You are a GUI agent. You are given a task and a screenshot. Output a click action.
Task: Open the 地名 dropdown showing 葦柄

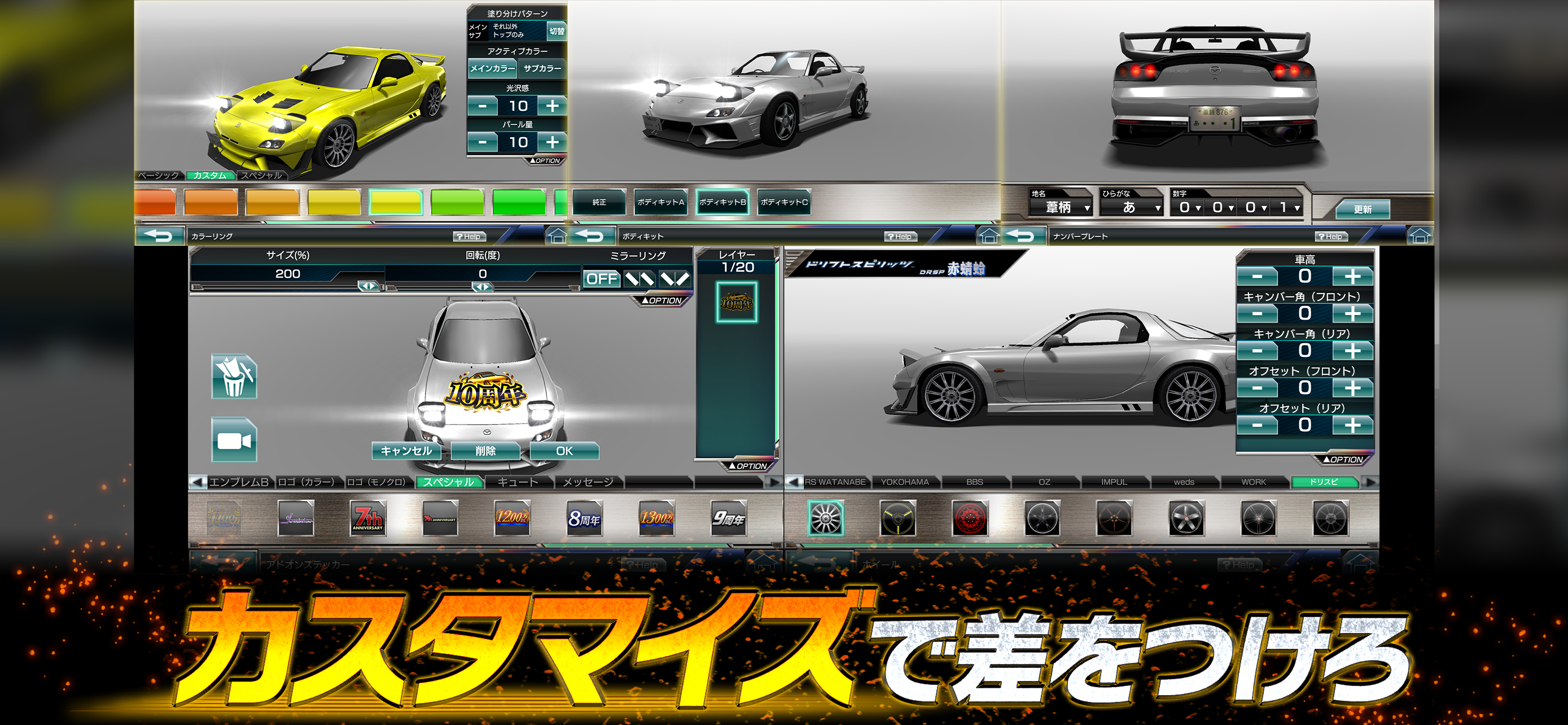tap(1061, 207)
